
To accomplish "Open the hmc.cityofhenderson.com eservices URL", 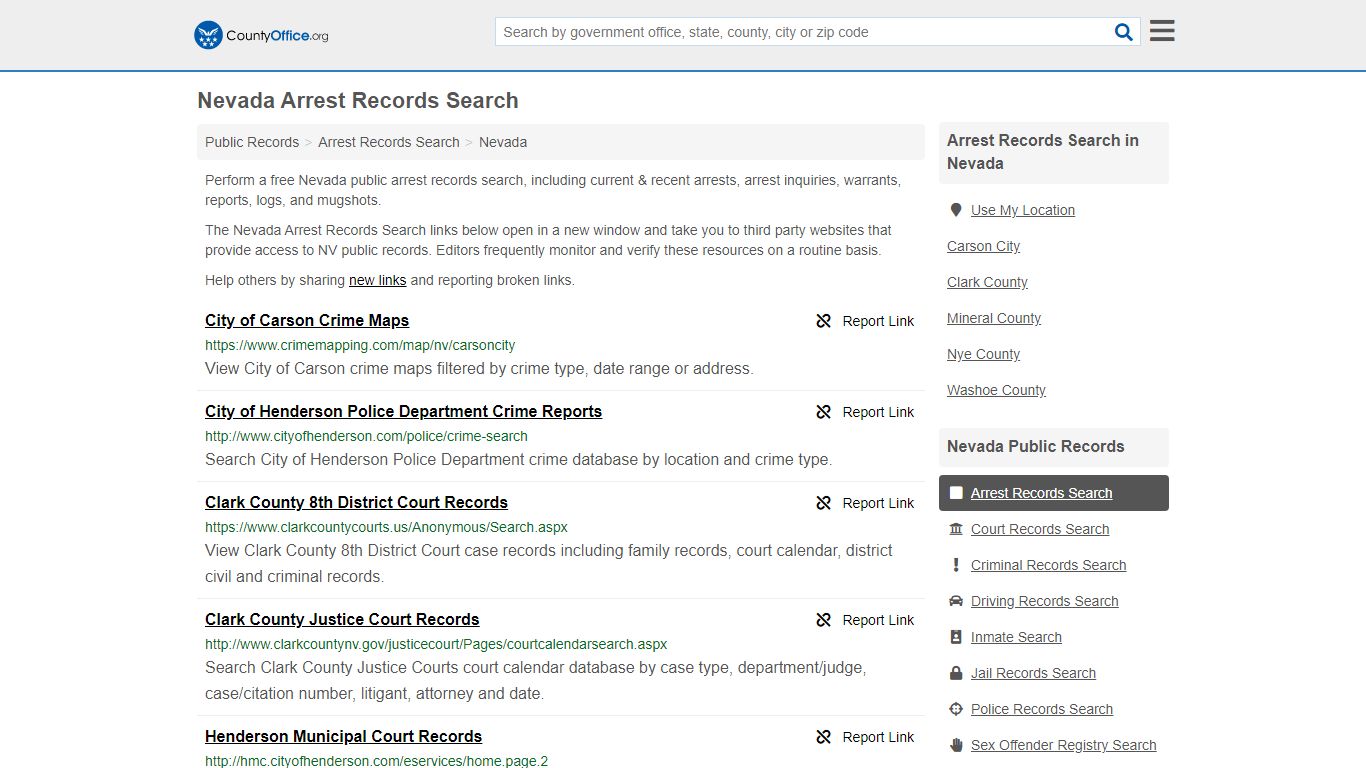I will 376,761.
